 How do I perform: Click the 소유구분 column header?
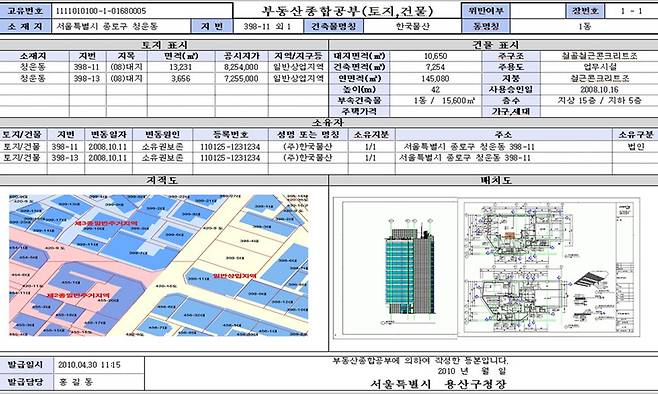(635, 135)
